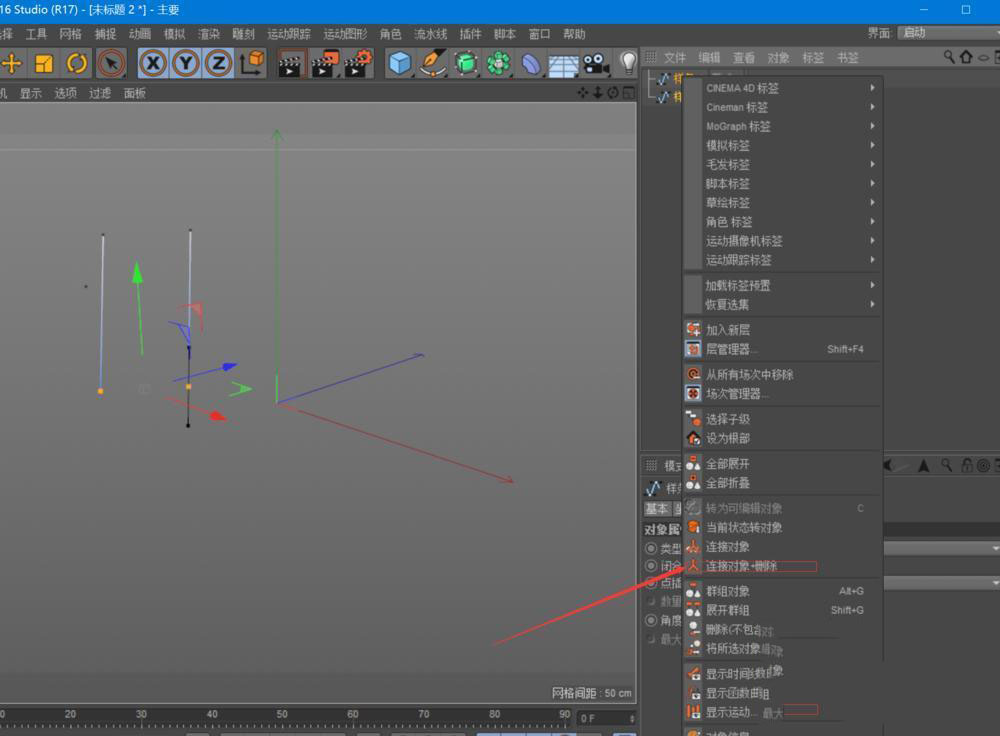The height and width of the screenshot is (736, 1000).
Task: Click the recent-tool cursor icon
Action: pyautogui.click(x=112, y=63)
